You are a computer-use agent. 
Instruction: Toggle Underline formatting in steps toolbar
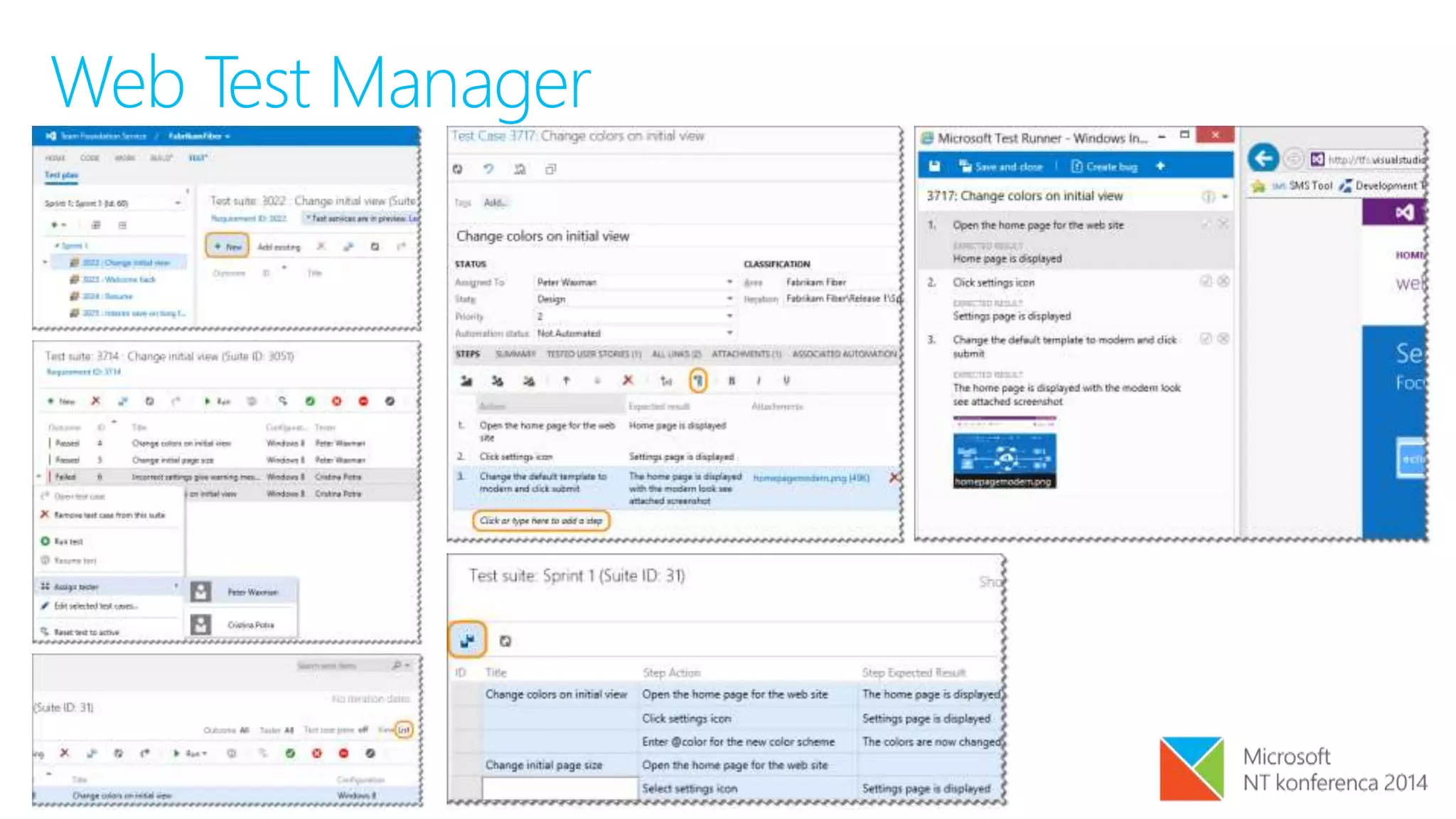(786, 381)
